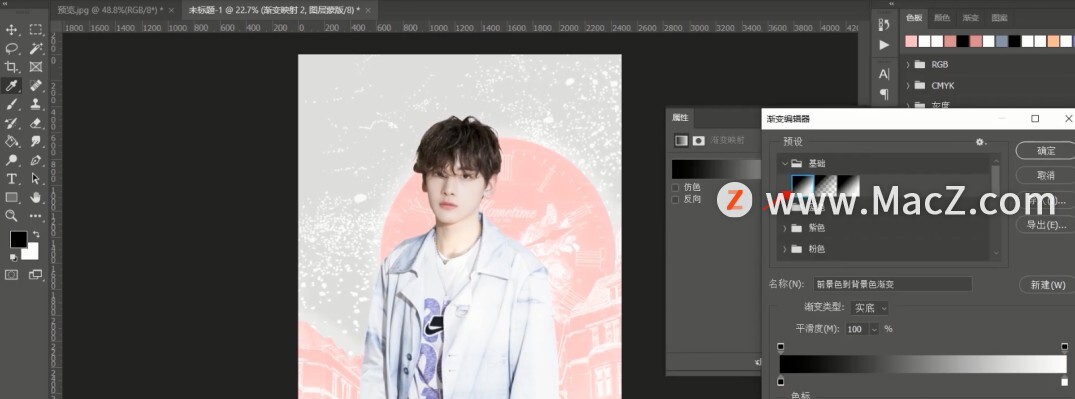Select the Crop tool

click(x=12, y=67)
